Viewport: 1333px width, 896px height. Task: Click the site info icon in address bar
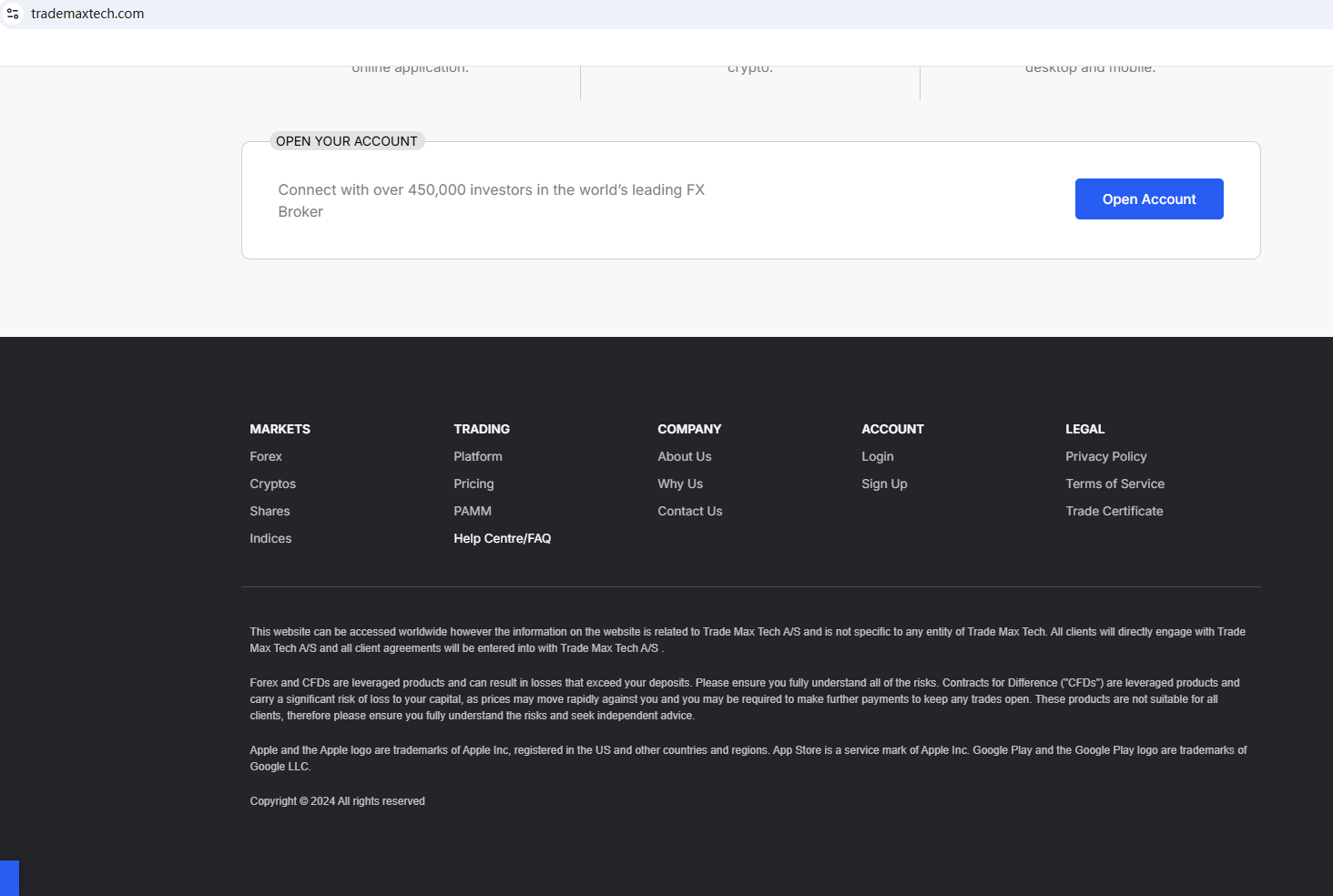(13, 14)
